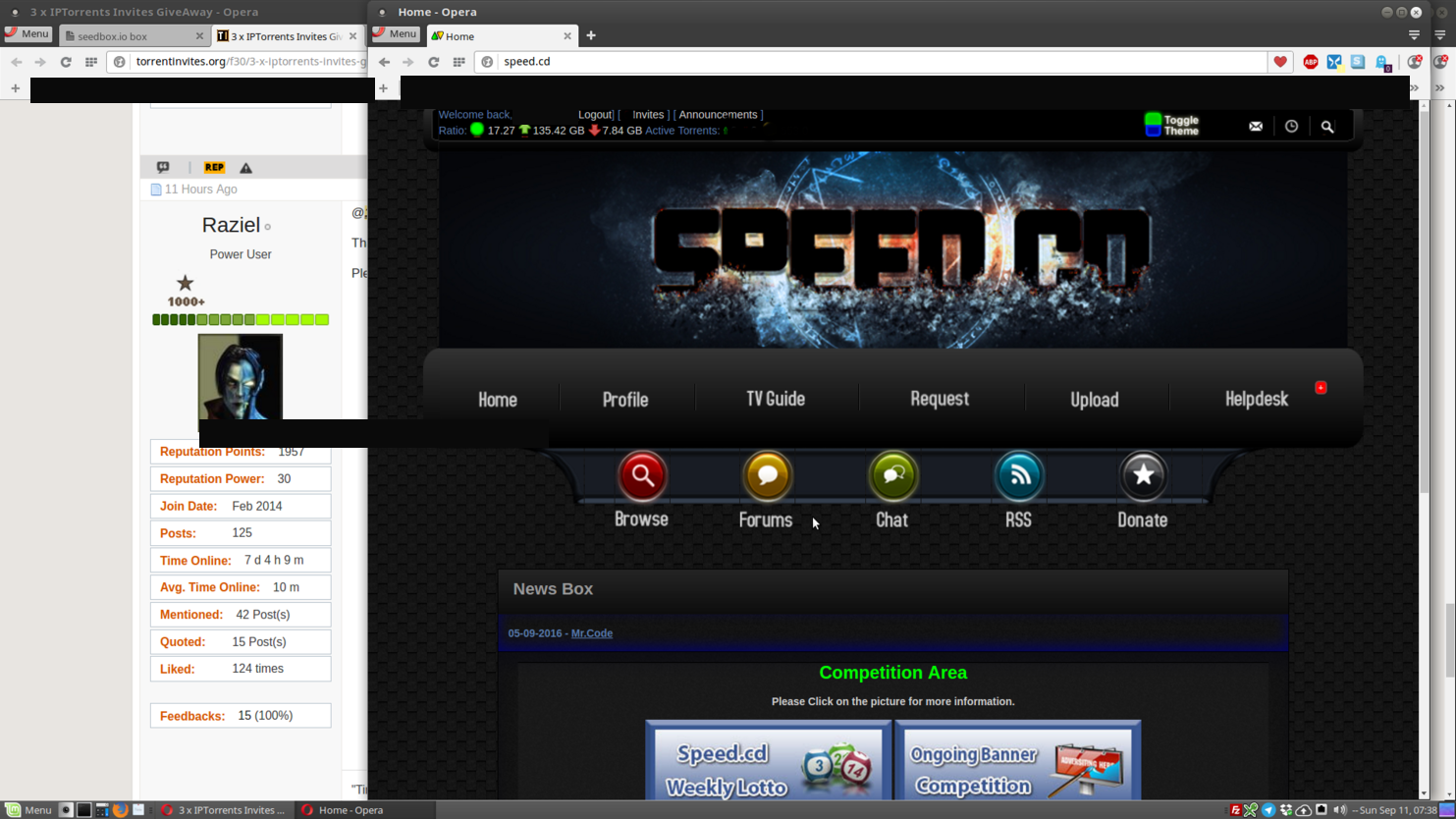Open FileZilla from the system tray
The width and height of the screenshot is (1456, 819).
[x=1235, y=810]
